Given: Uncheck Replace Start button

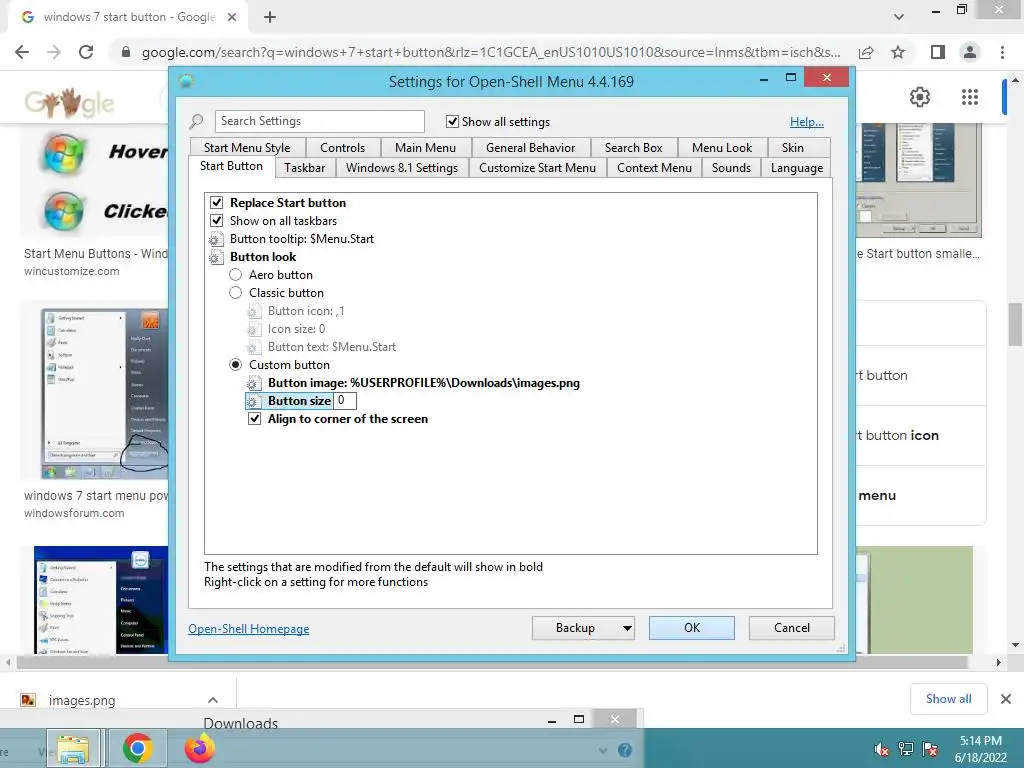Looking at the screenshot, I should coord(216,203).
